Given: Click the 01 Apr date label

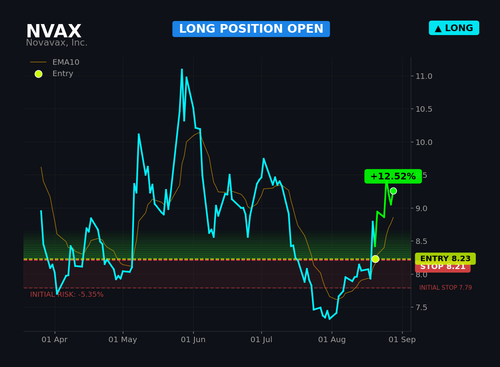Looking at the screenshot, I should click(54, 340).
